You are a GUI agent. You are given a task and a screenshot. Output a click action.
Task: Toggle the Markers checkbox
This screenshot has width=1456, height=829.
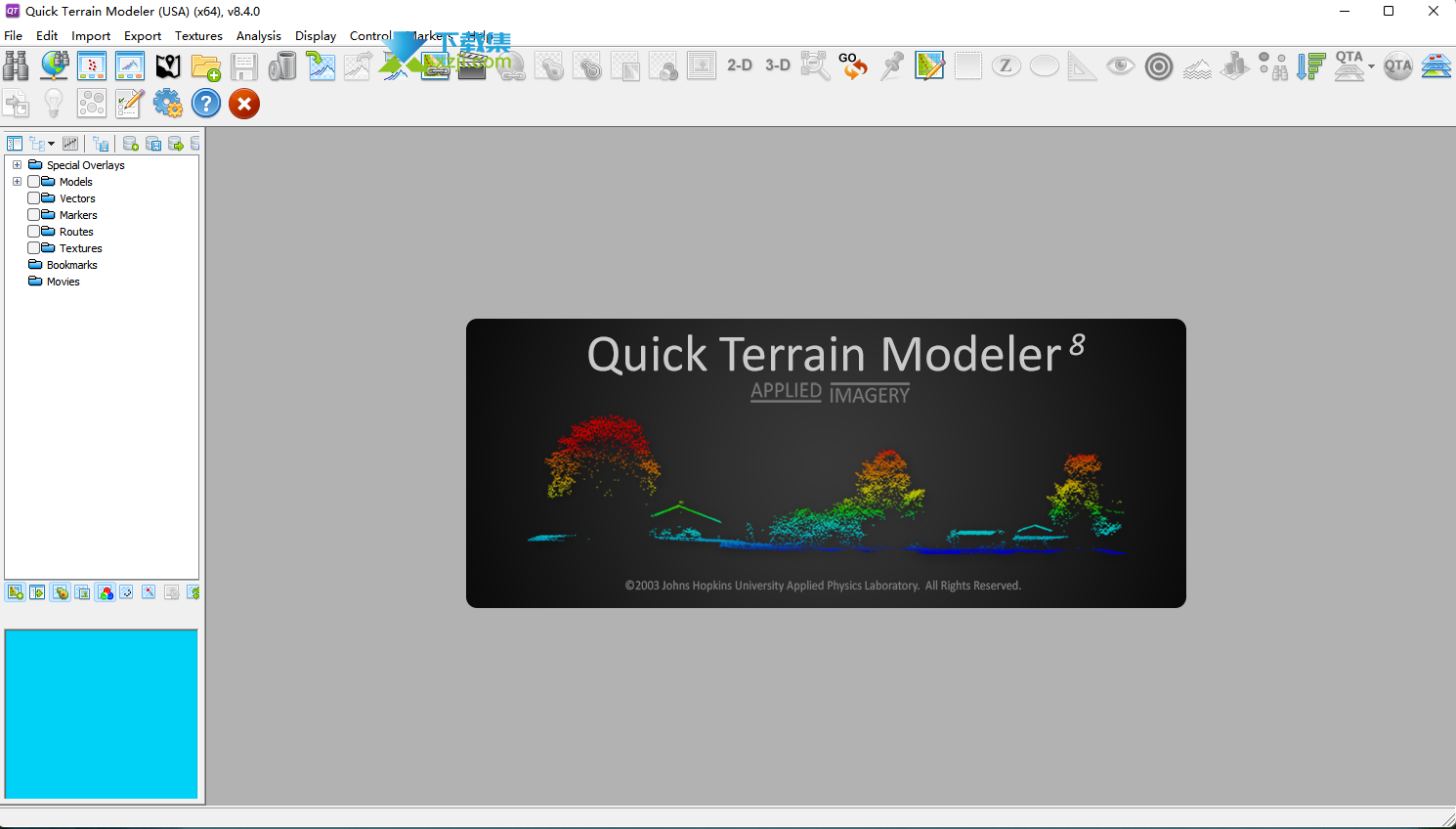tap(34, 215)
